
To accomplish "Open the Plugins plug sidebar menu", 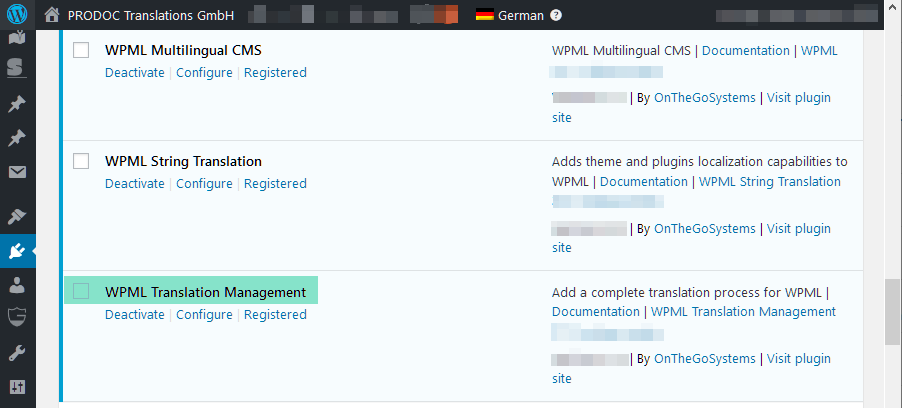I will point(17,251).
